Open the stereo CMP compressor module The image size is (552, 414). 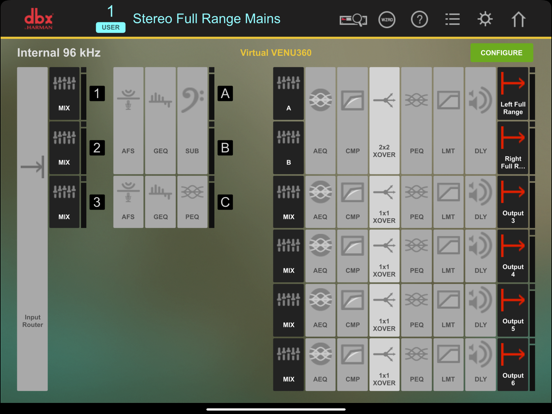[x=352, y=120]
